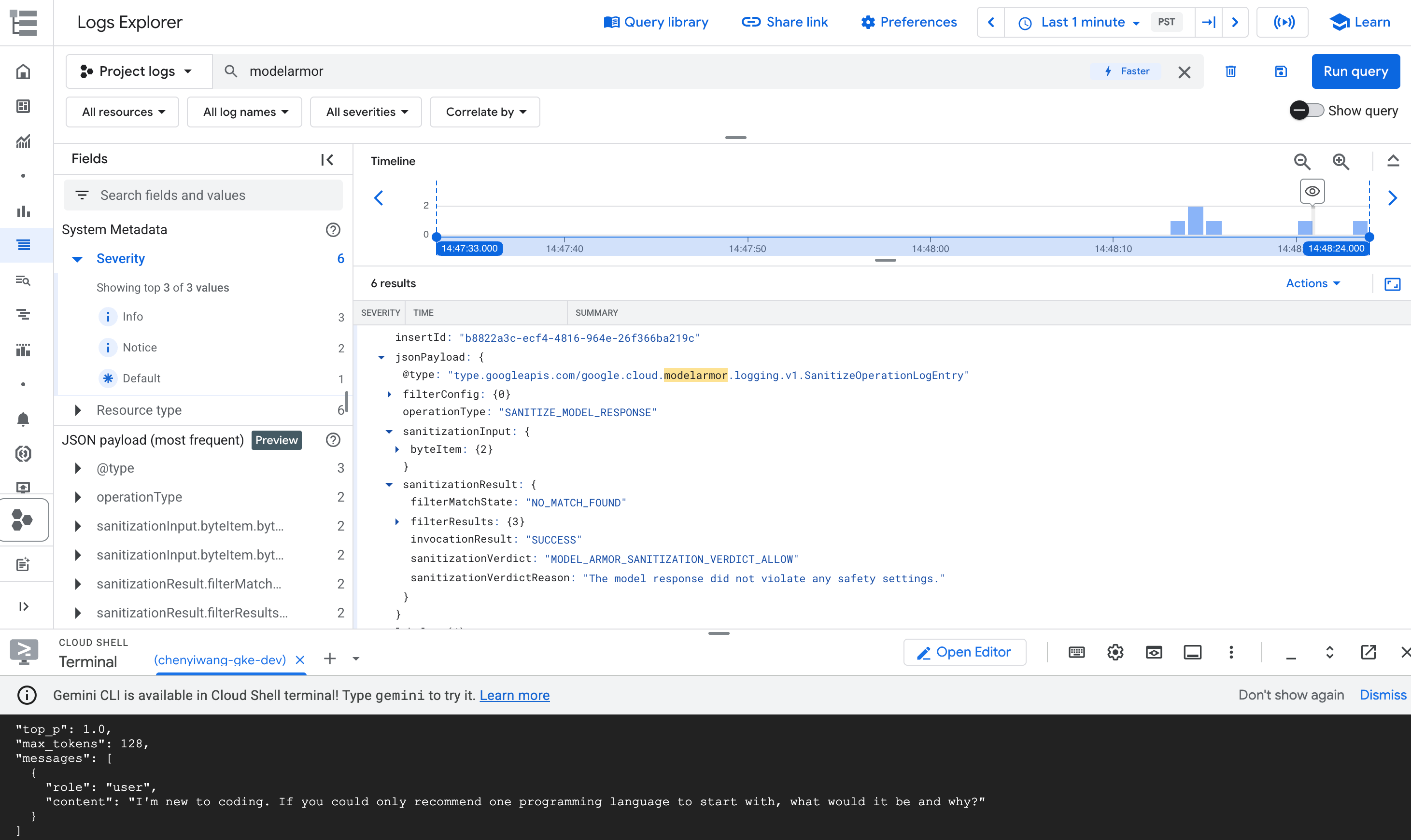Open the Gemini CLI Learn more link
This screenshot has height=840, width=1411.
click(x=514, y=695)
